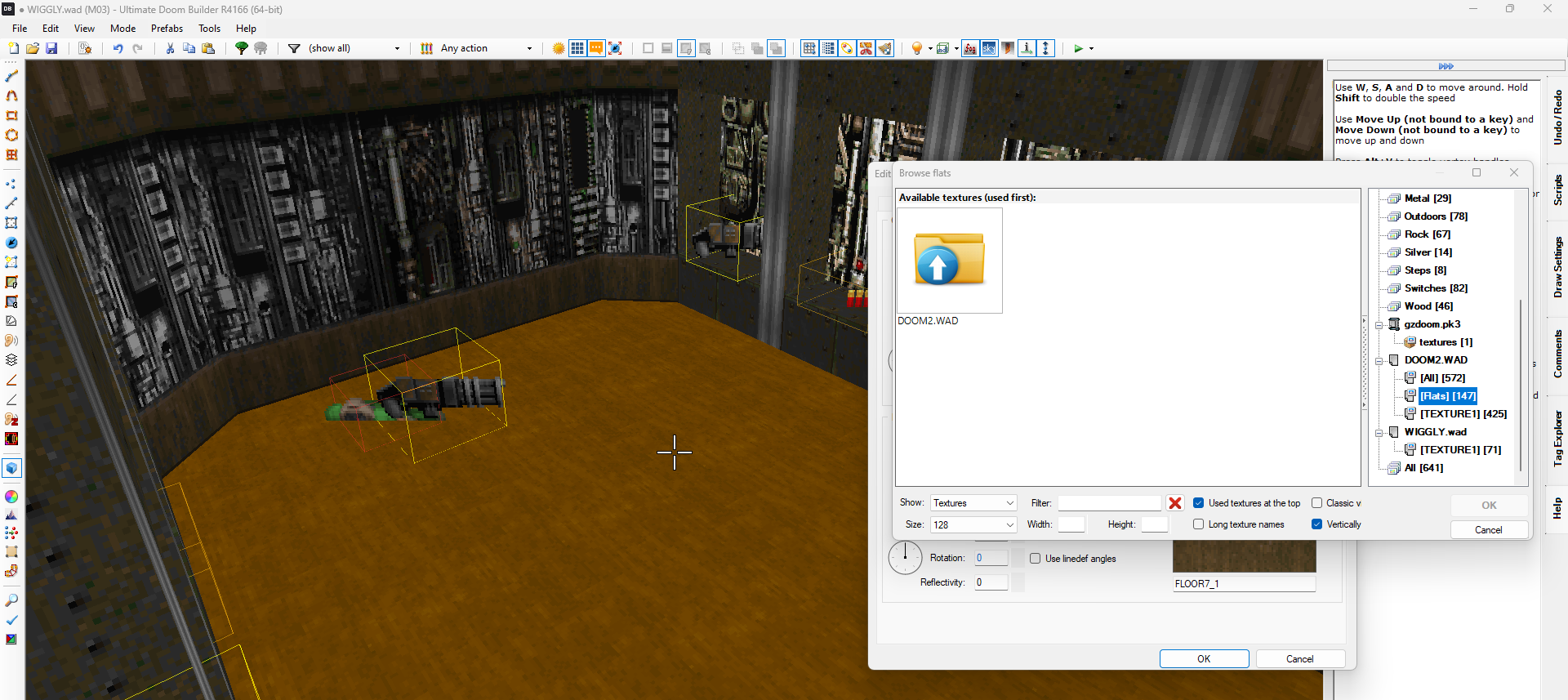Click the magnifier Find icon in sidebar
The height and width of the screenshot is (700, 1568).
(11, 600)
